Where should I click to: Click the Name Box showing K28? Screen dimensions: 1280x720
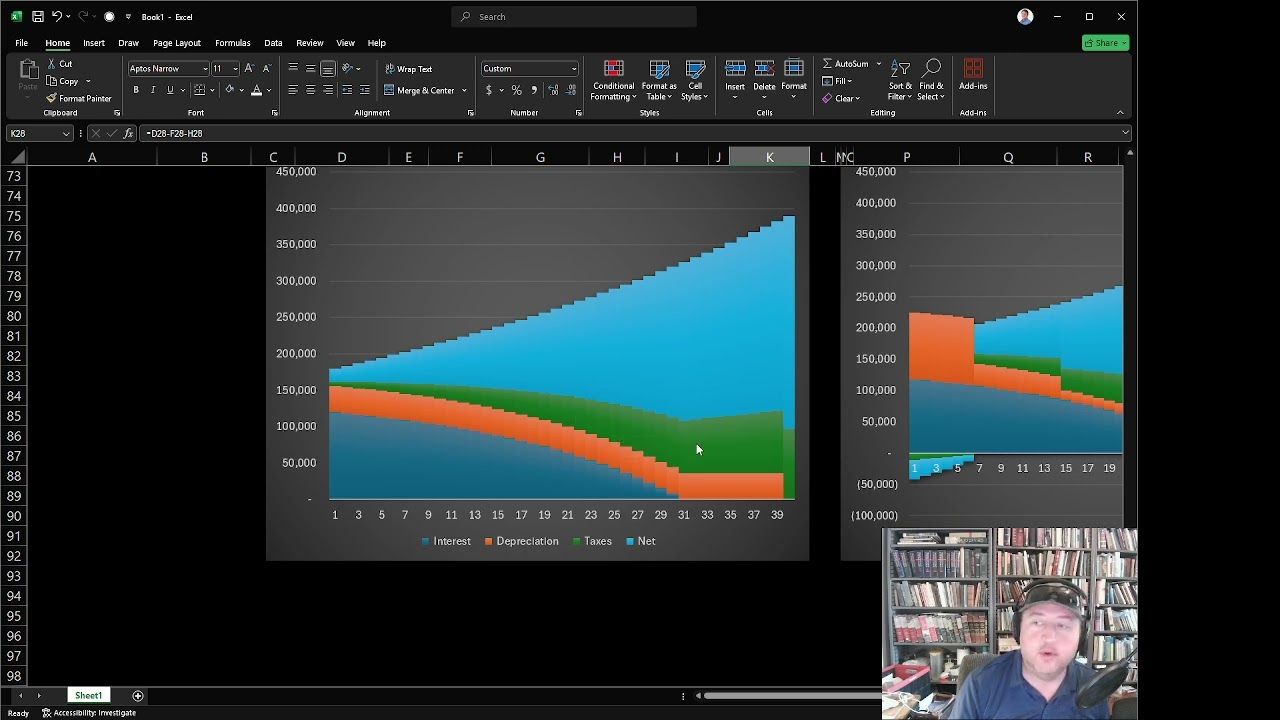tap(40, 133)
